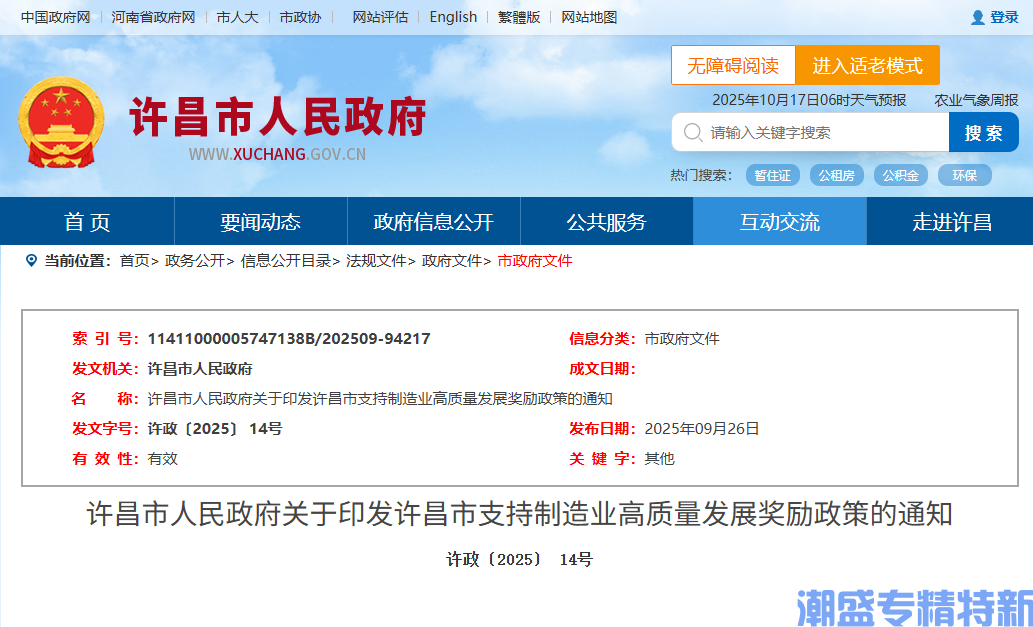Go to 政府信息公开 section
Viewport: 1033px width, 627px height.
click(433, 222)
